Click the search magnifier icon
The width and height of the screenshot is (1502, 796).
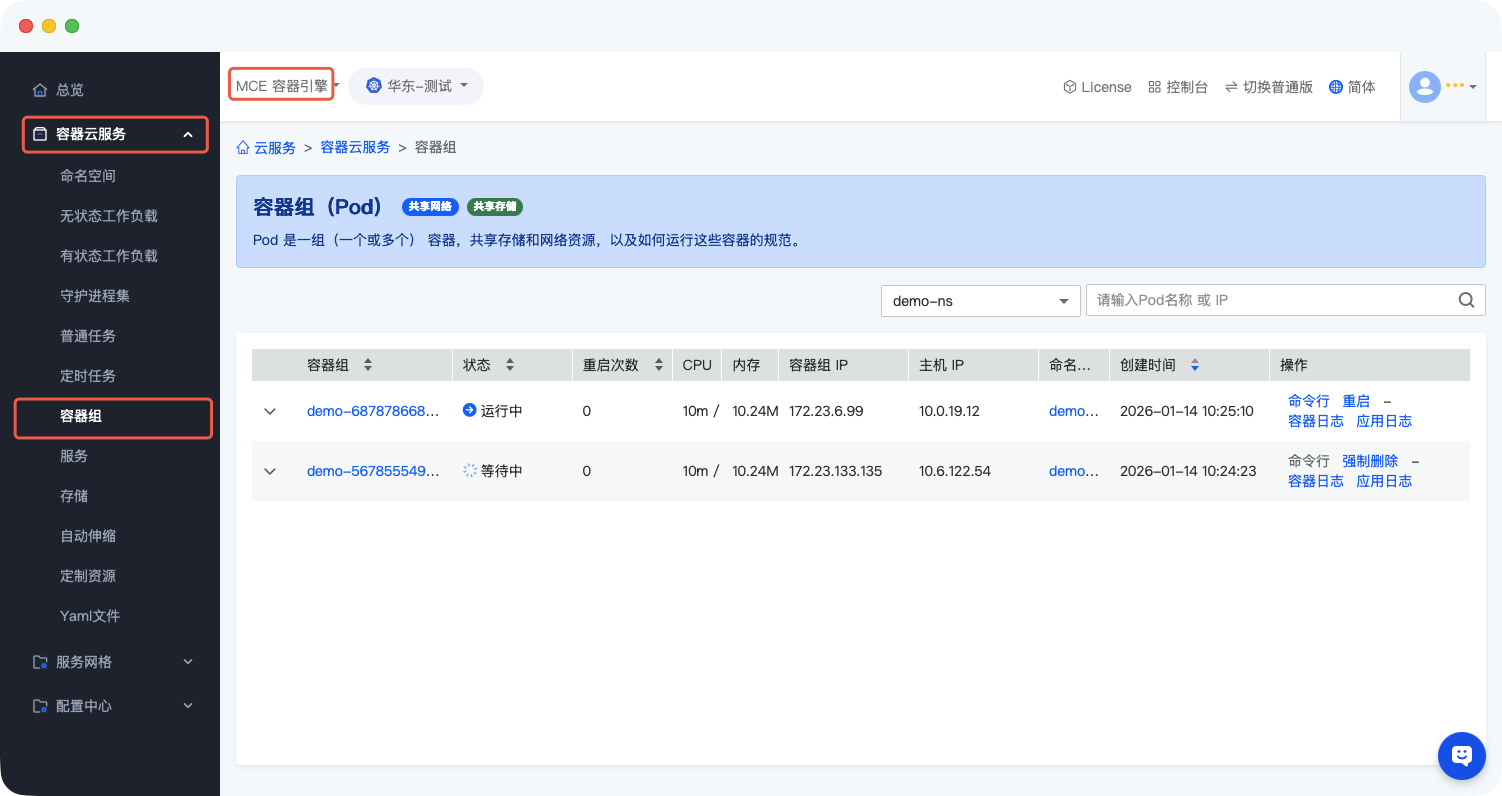click(1466, 300)
